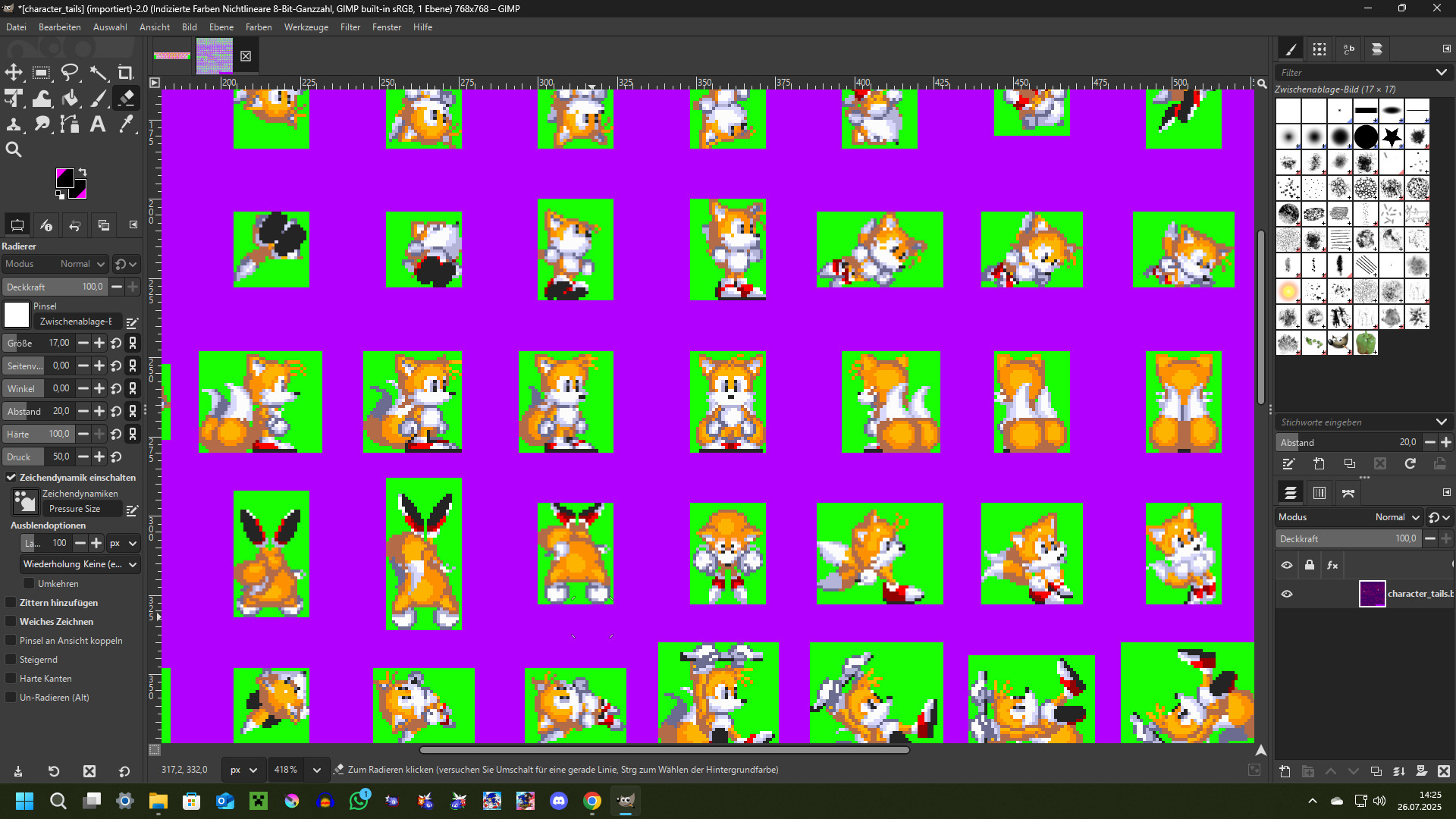Image resolution: width=1456 pixels, height=819 pixels.
Task: Expand the Wiederholung Keine dropdown
Action: (80, 564)
